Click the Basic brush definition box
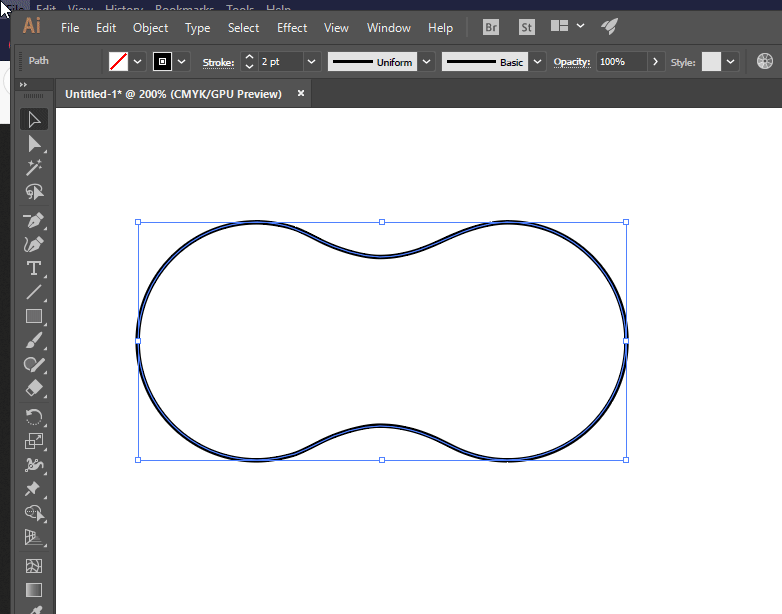 point(485,62)
